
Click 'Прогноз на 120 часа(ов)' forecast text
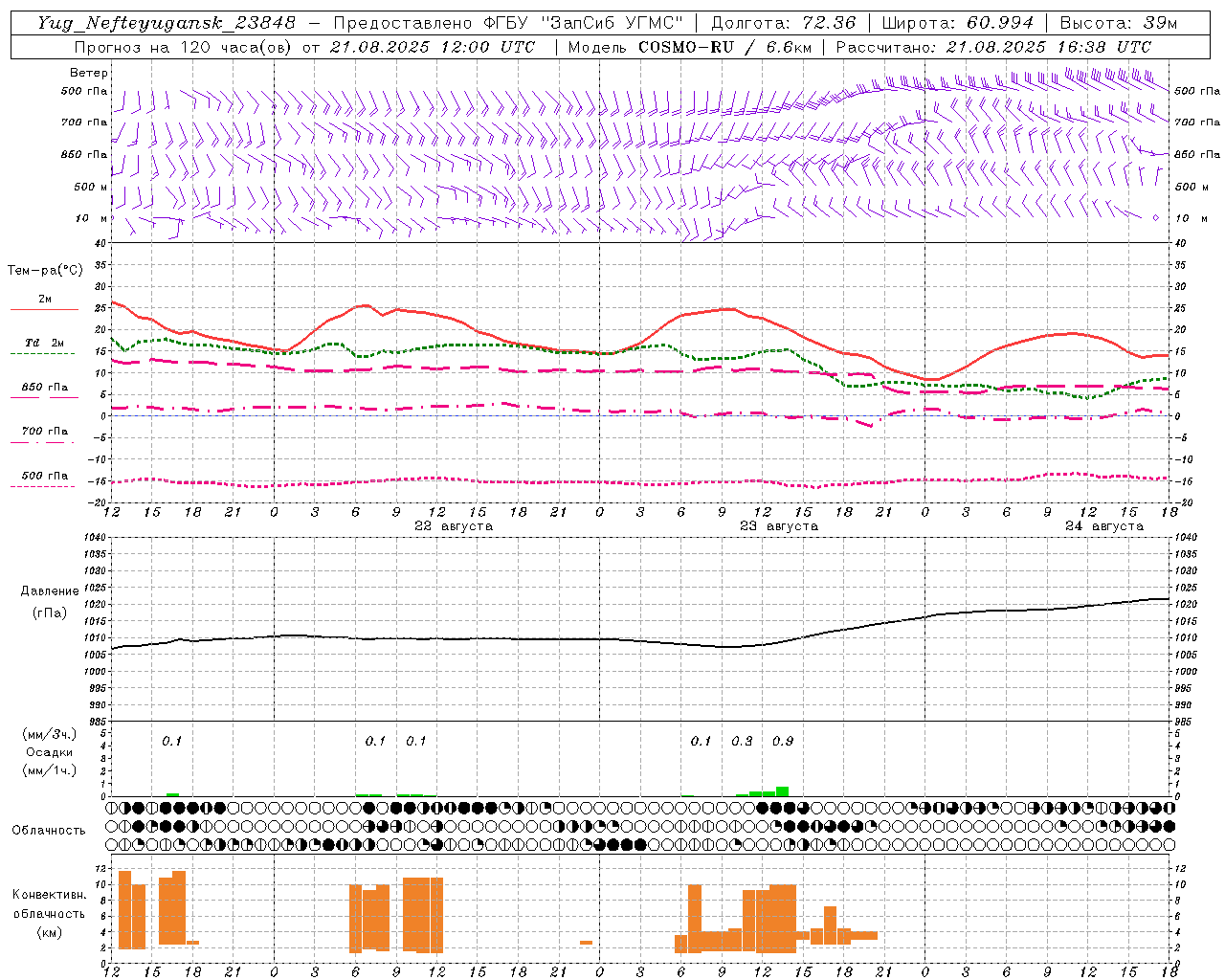point(184,47)
